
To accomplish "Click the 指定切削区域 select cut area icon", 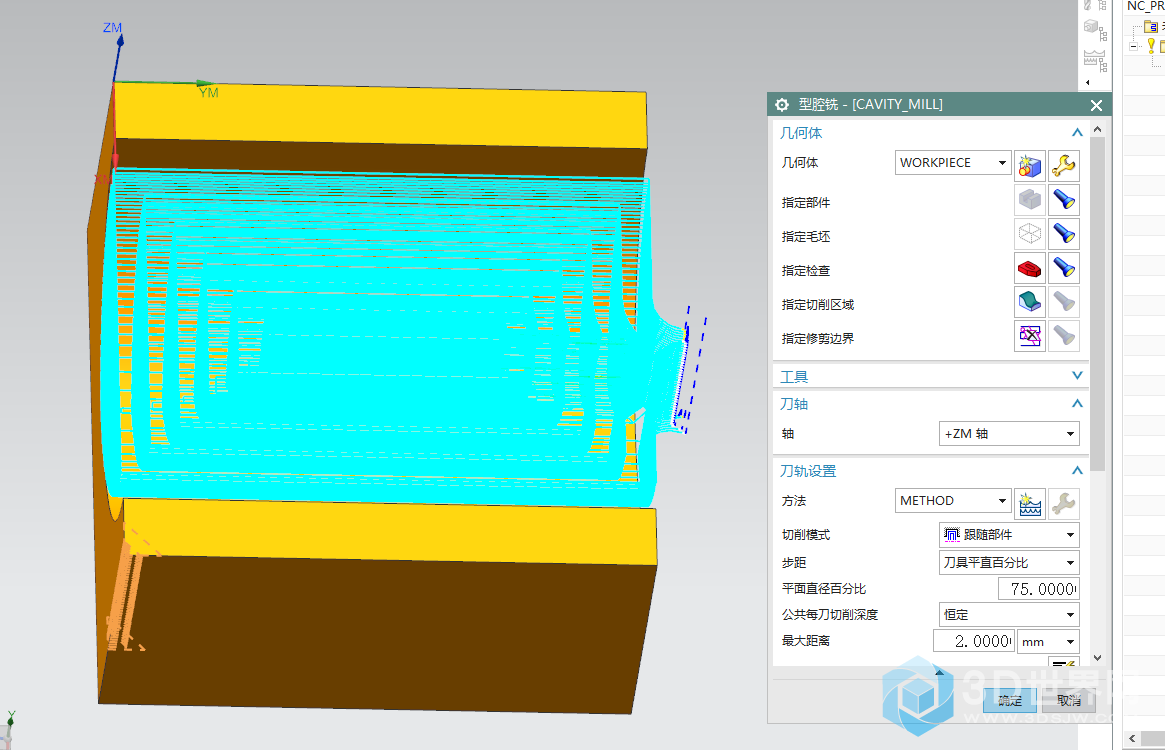I will point(1030,302).
